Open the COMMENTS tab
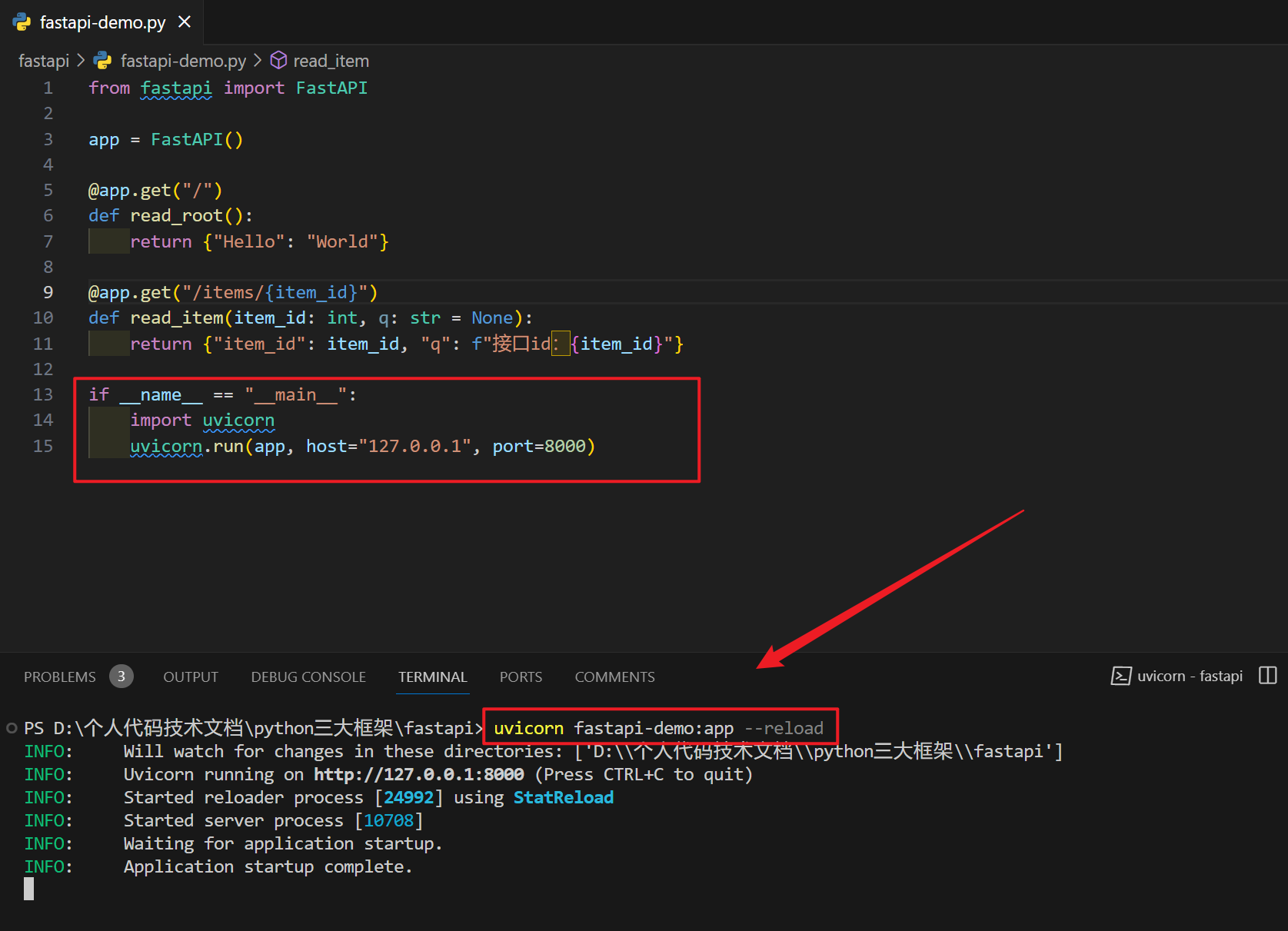This screenshot has height=931, width=1288. [x=614, y=677]
